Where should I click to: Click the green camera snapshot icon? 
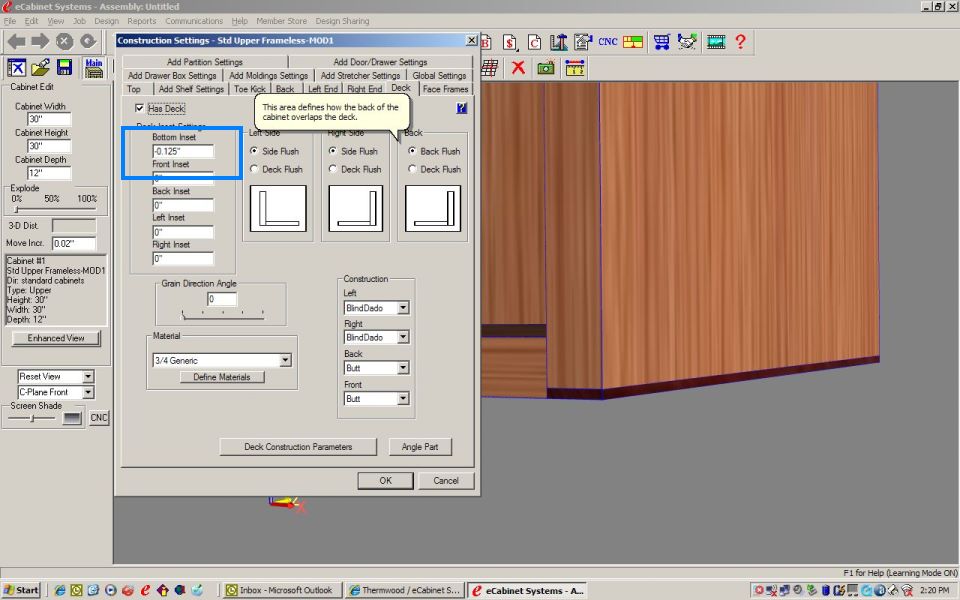coord(546,68)
